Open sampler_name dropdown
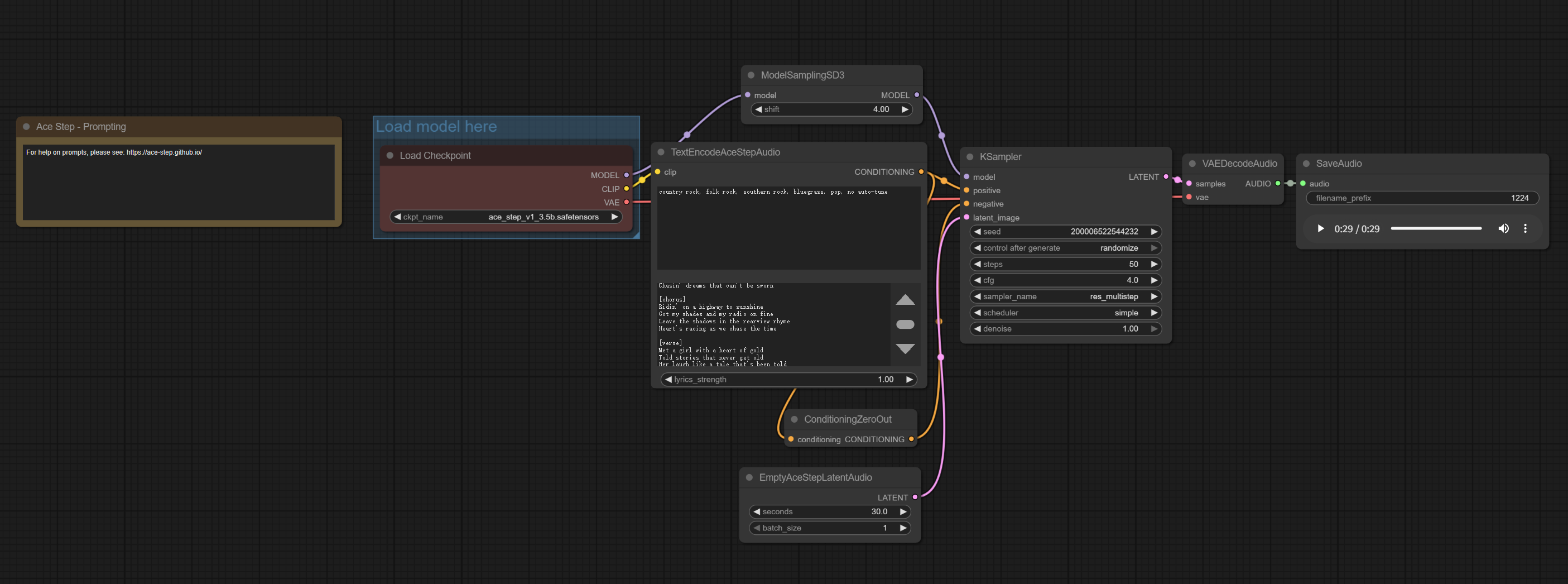The width and height of the screenshot is (1568, 584). [x=1065, y=296]
